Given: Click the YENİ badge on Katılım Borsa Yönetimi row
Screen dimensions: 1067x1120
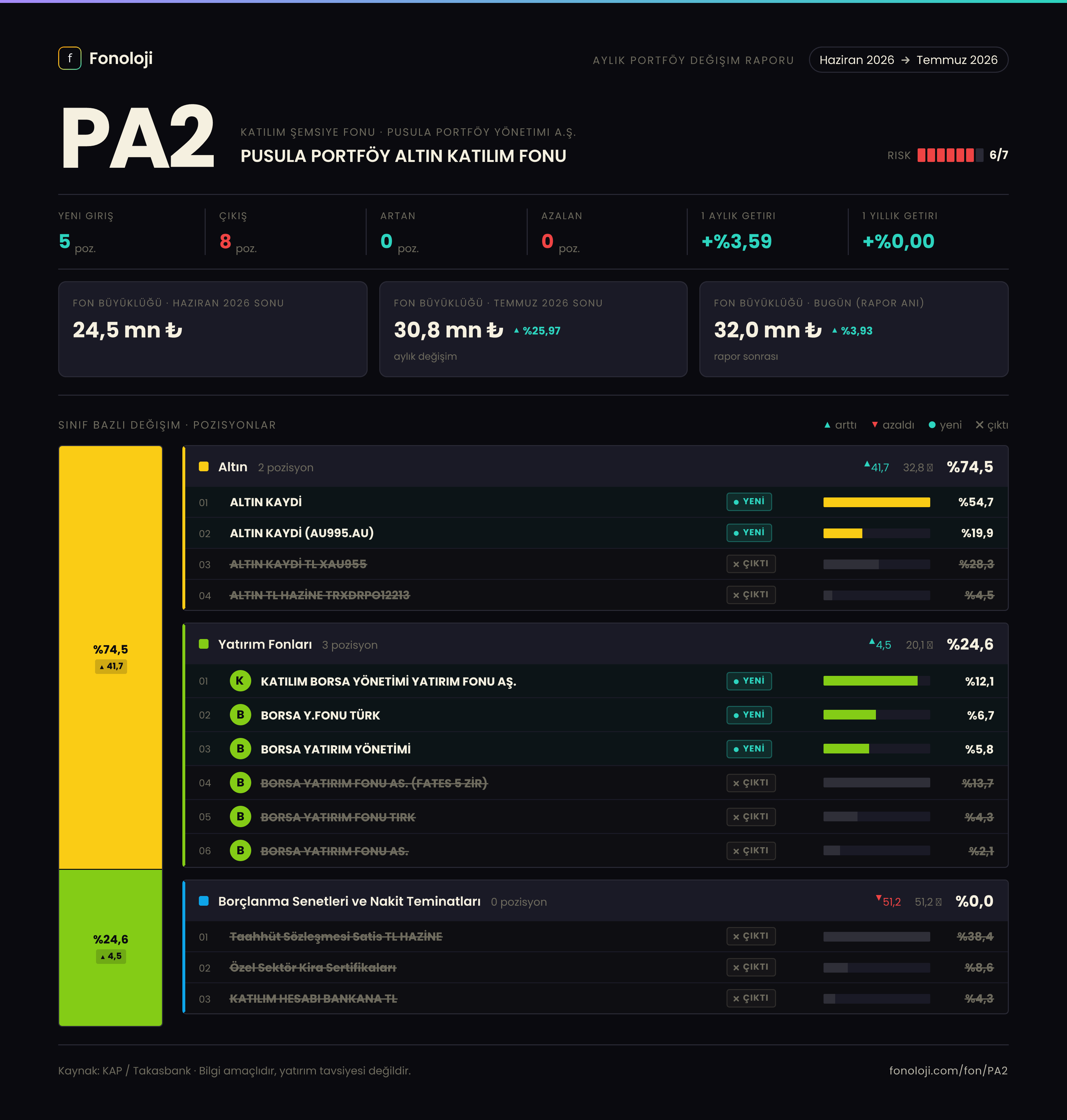Looking at the screenshot, I should pyautogui.click(x=749, y=681).
